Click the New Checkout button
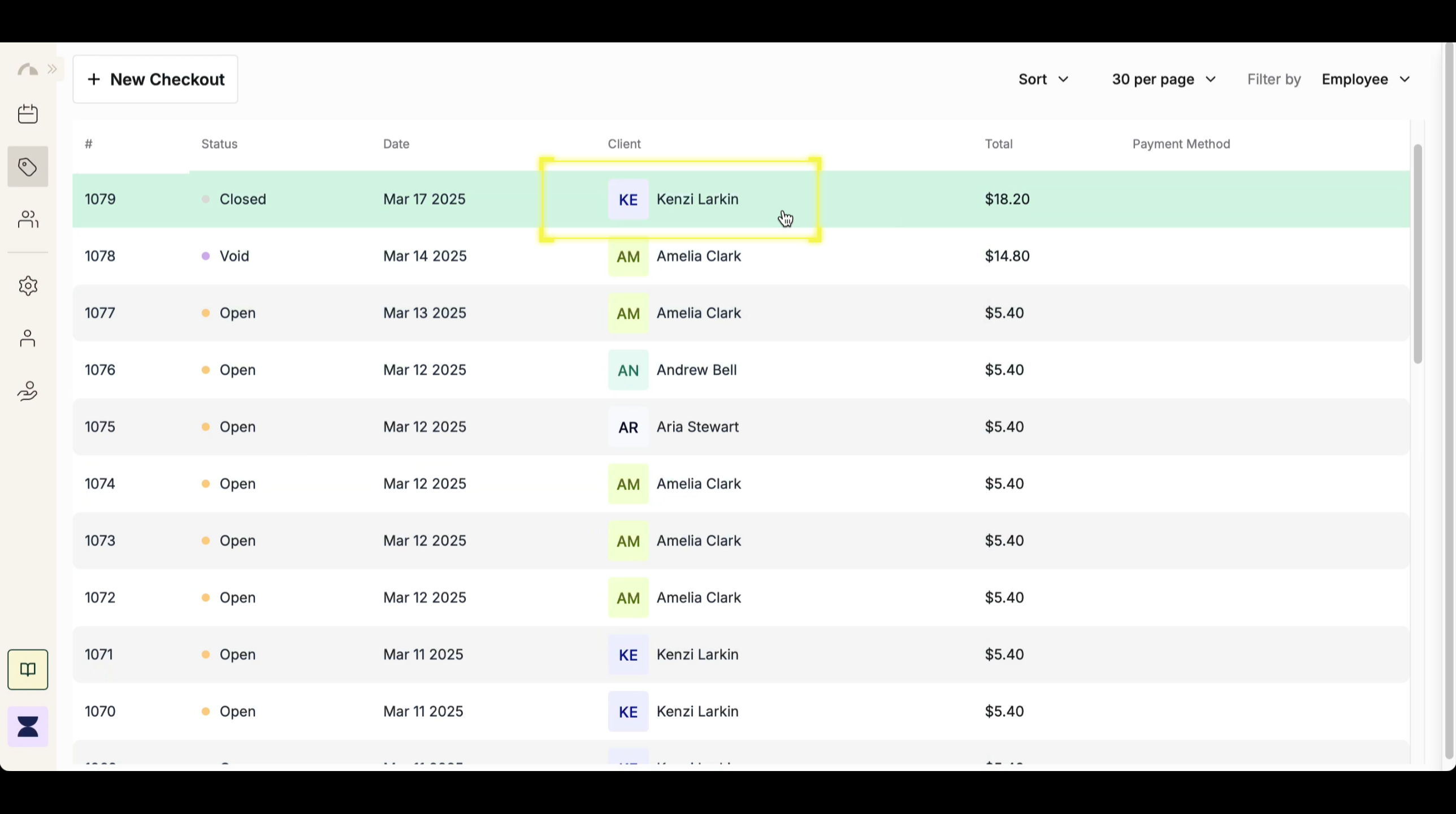Viewport: 1456px width, 814px height. [x=155, y=79]
